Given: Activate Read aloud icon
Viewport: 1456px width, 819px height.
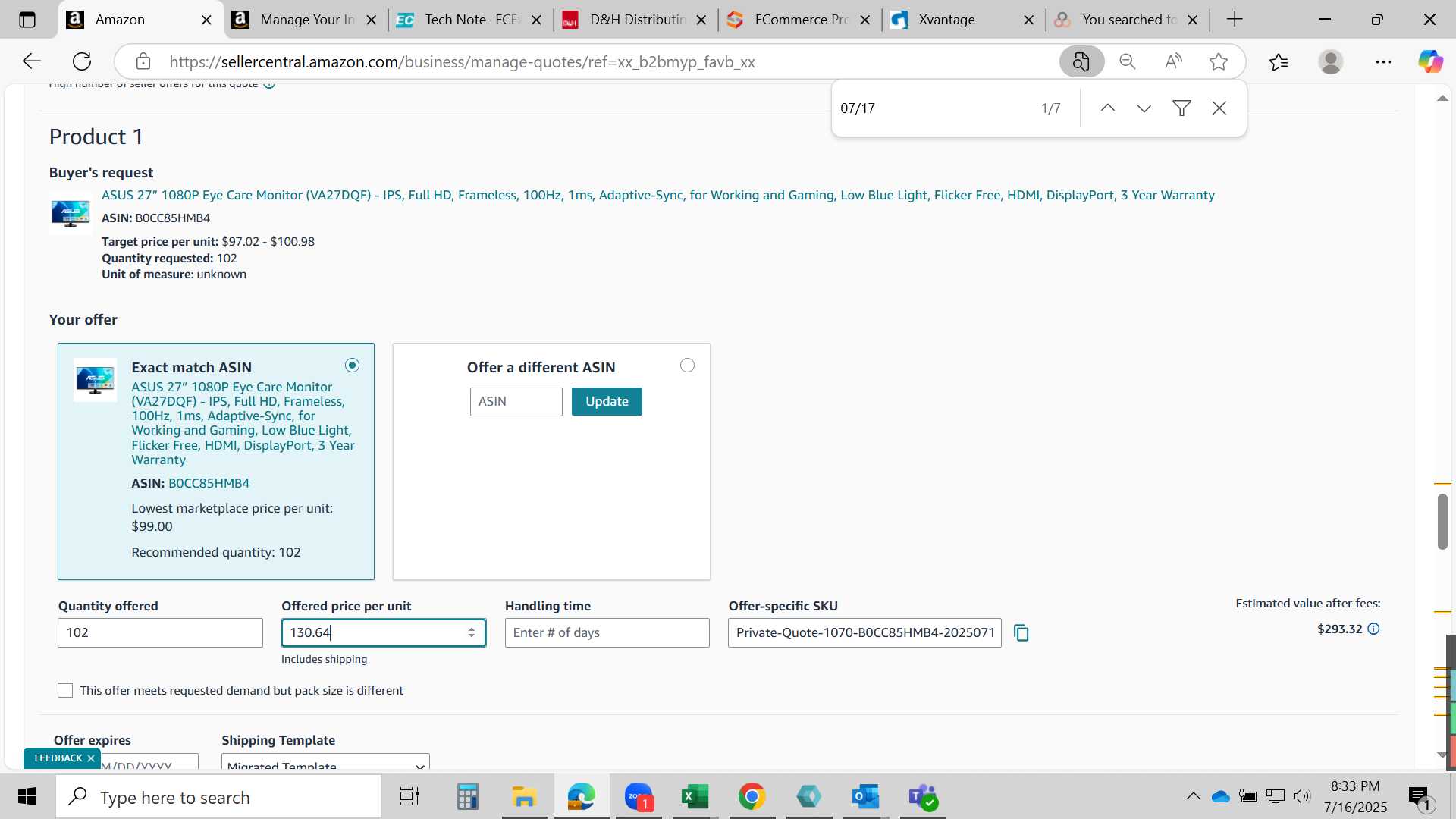Looking at the screenshot, I should 1173,61.
